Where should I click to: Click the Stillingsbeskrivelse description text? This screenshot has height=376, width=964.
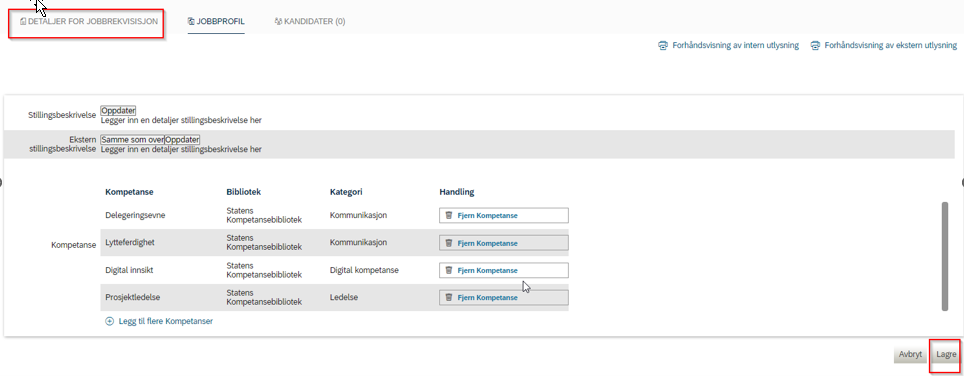pos(181,120)
